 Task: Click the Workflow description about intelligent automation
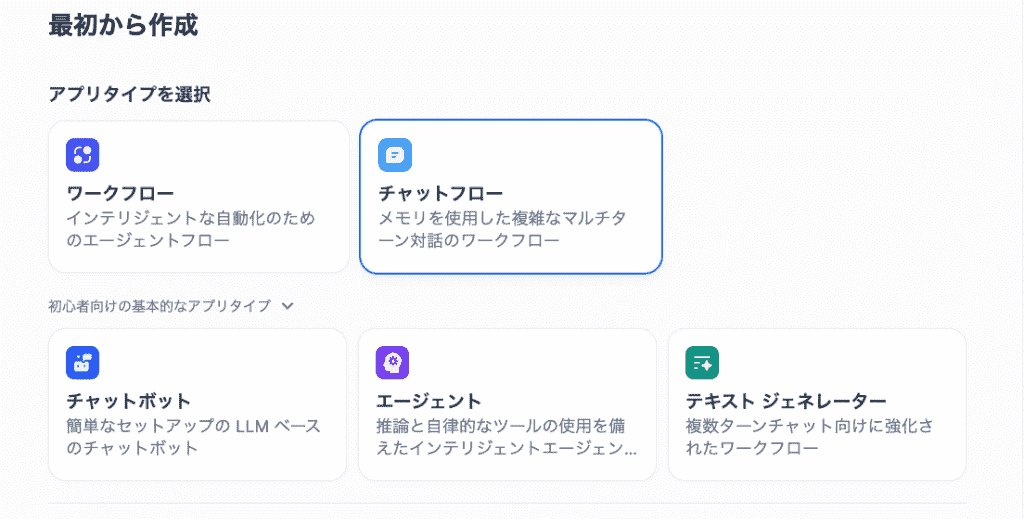(190, 229)
